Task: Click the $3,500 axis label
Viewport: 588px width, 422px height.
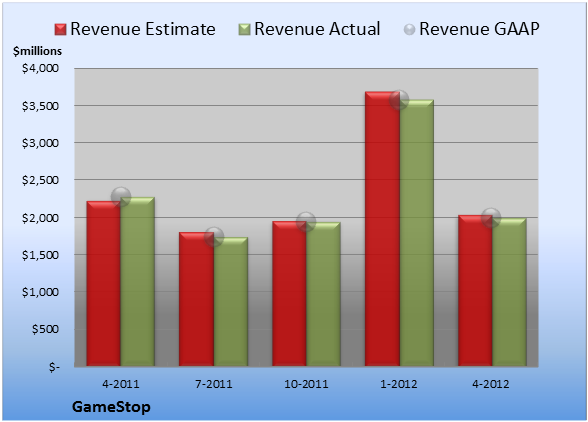Action: pos(40,106)
